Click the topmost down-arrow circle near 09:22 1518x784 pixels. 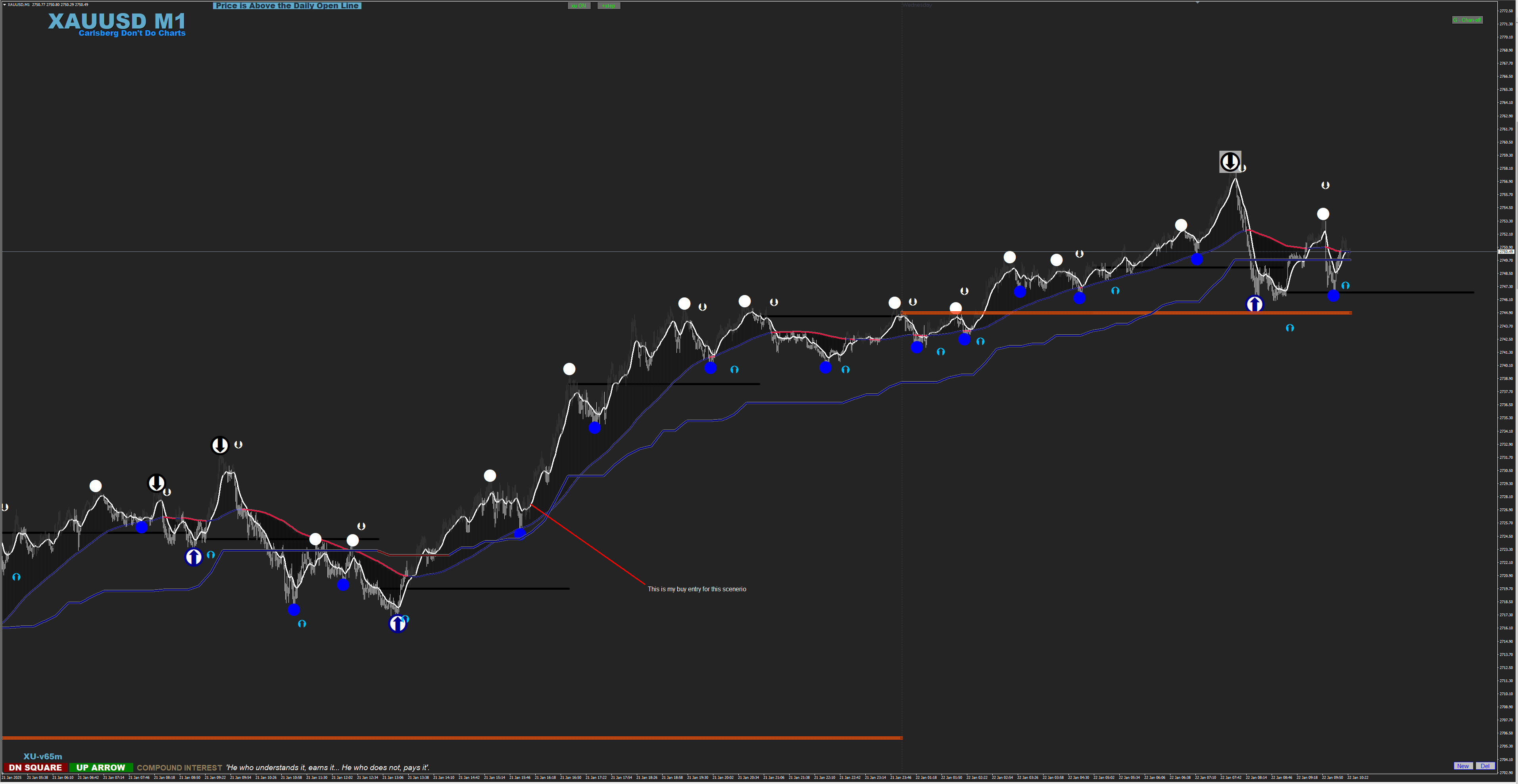220,445
